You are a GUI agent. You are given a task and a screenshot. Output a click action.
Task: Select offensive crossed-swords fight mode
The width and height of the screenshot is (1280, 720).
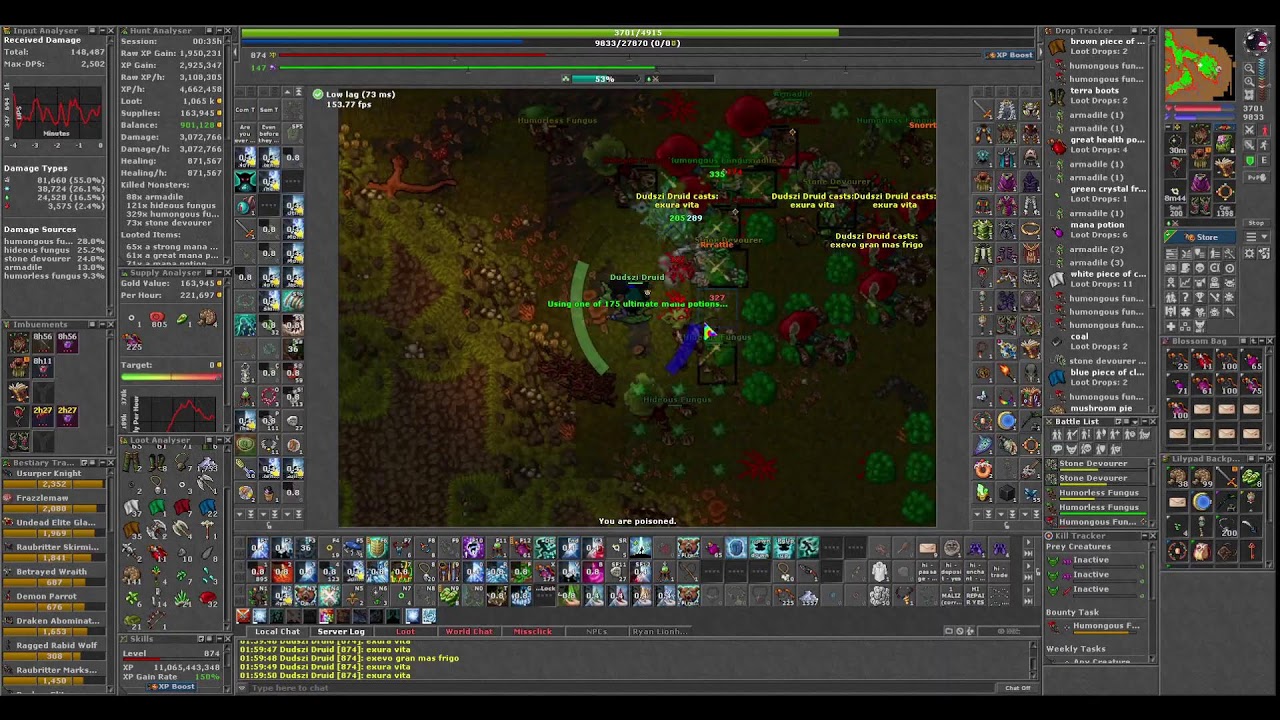(1249, 130)
